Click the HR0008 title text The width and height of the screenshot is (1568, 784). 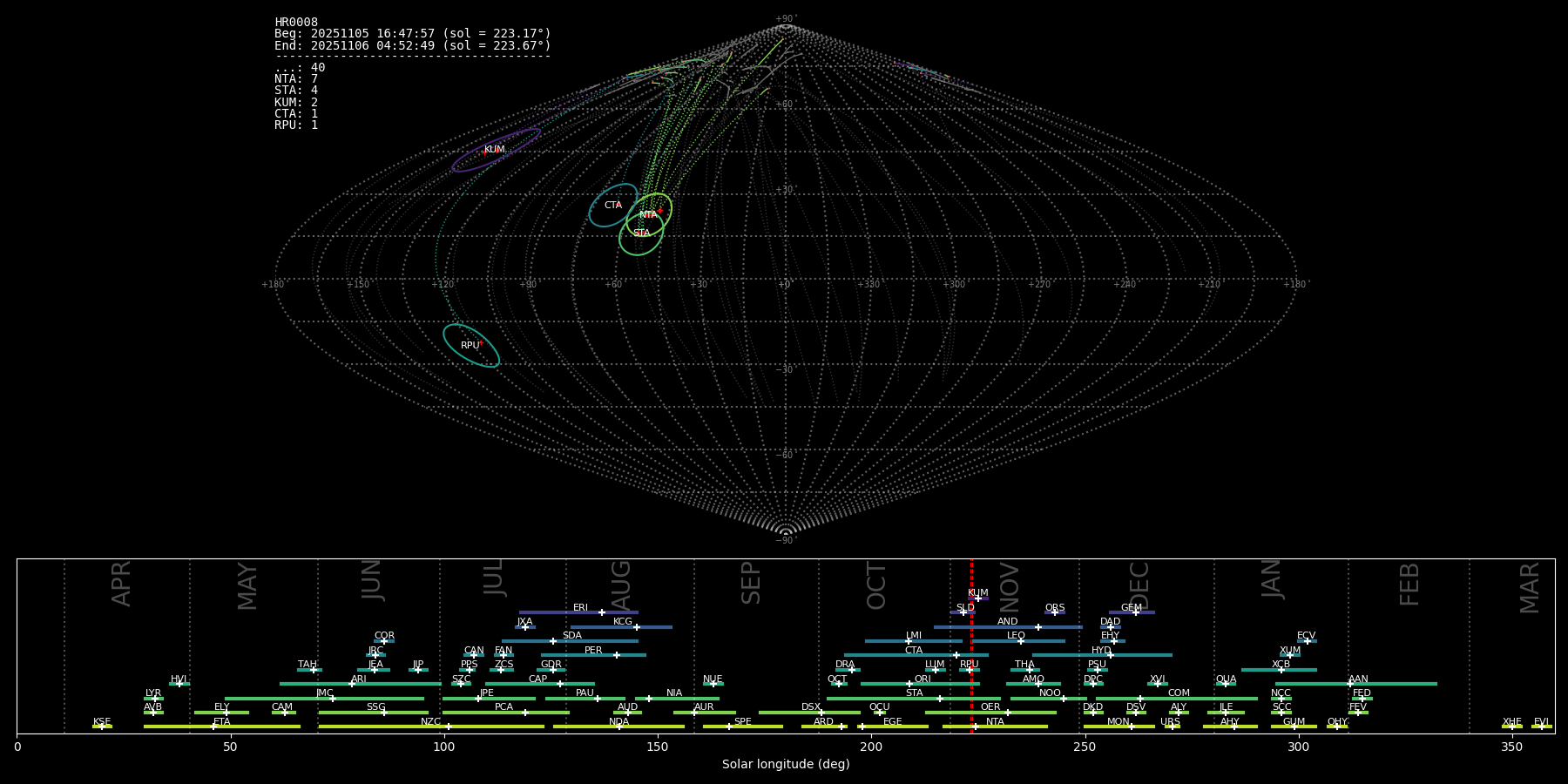pyautogui.click(x=296, y=23)
